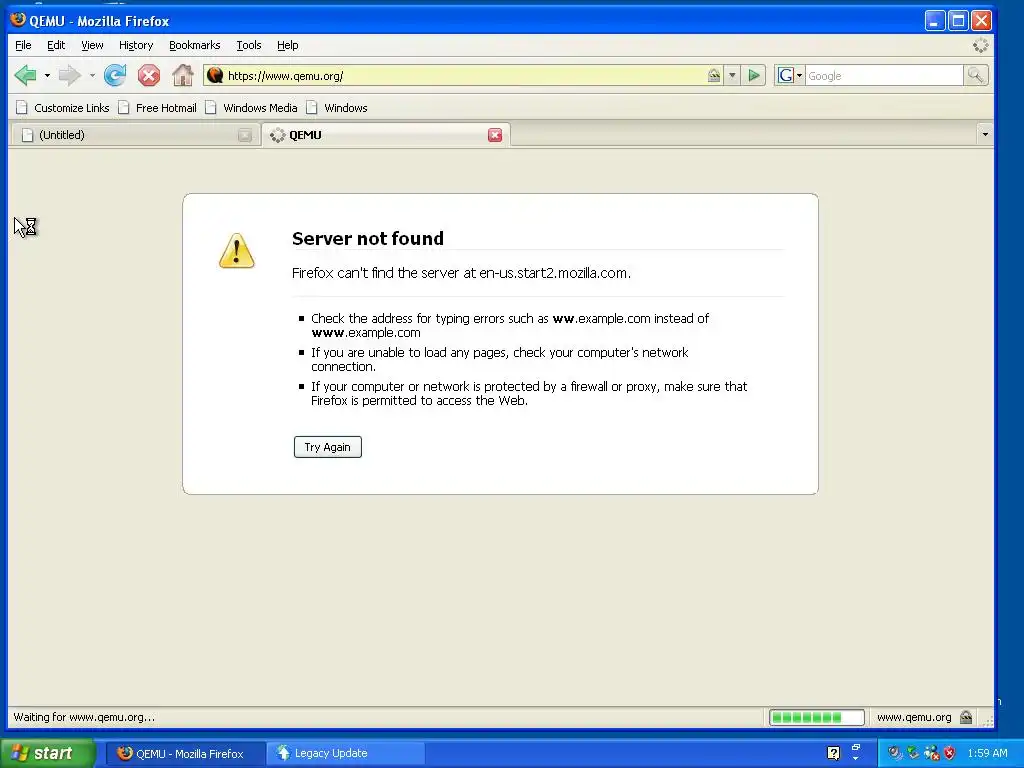Open the Windows Media bookmark

click(x=251, y=108)
